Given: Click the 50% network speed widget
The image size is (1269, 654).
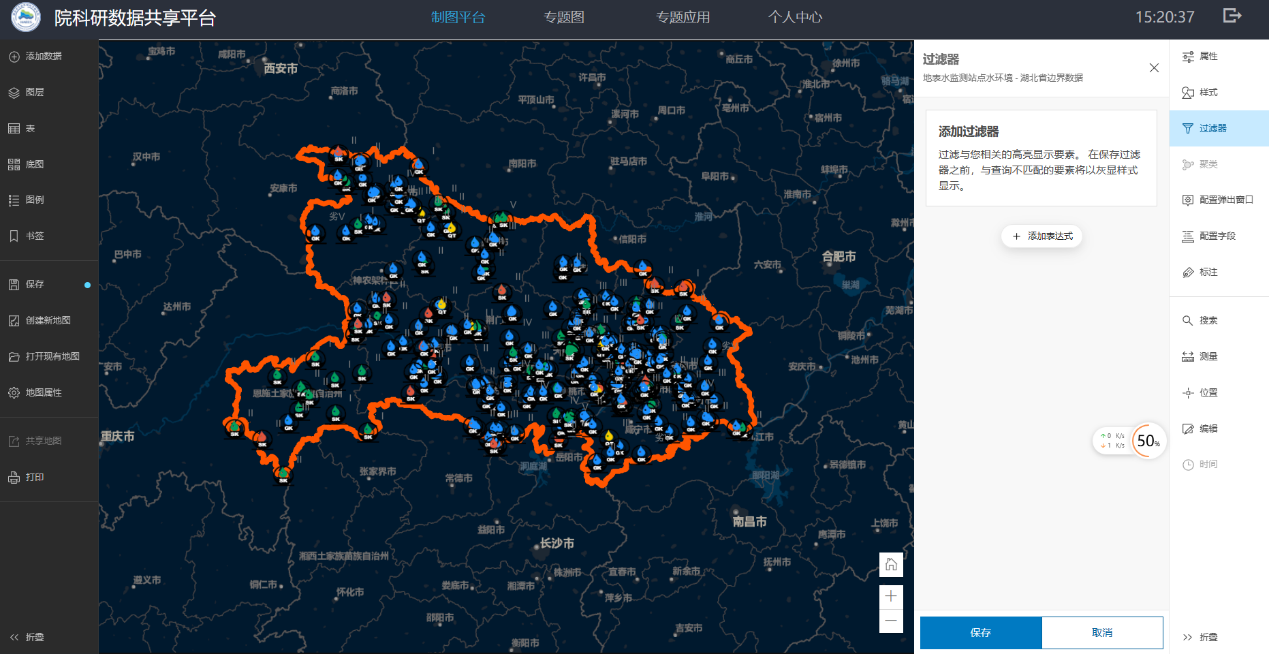Looking at the screenshot, I should [1130, 440].
